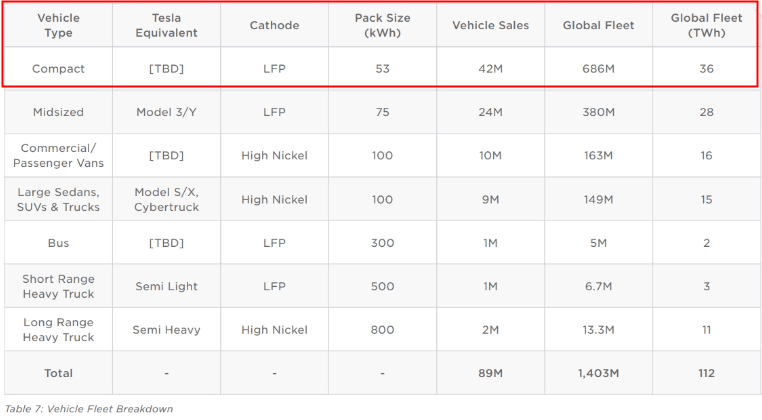762x420 pixels.
Task: Select the Model S/X, Cybertruck cell
Action: click(x=166, y=199)
